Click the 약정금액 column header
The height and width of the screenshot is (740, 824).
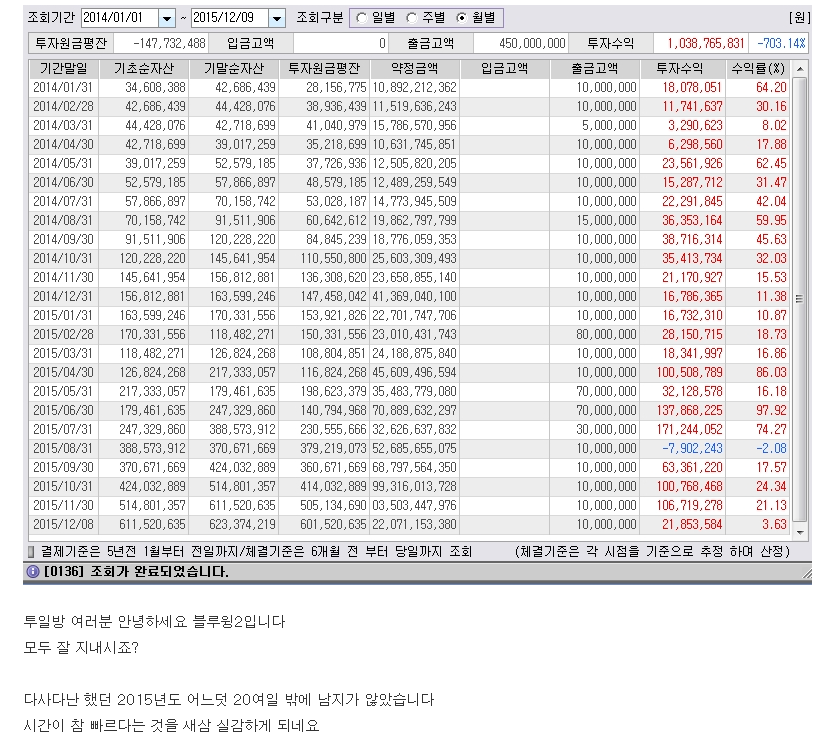pyautogui.click(x=413, y=68)
